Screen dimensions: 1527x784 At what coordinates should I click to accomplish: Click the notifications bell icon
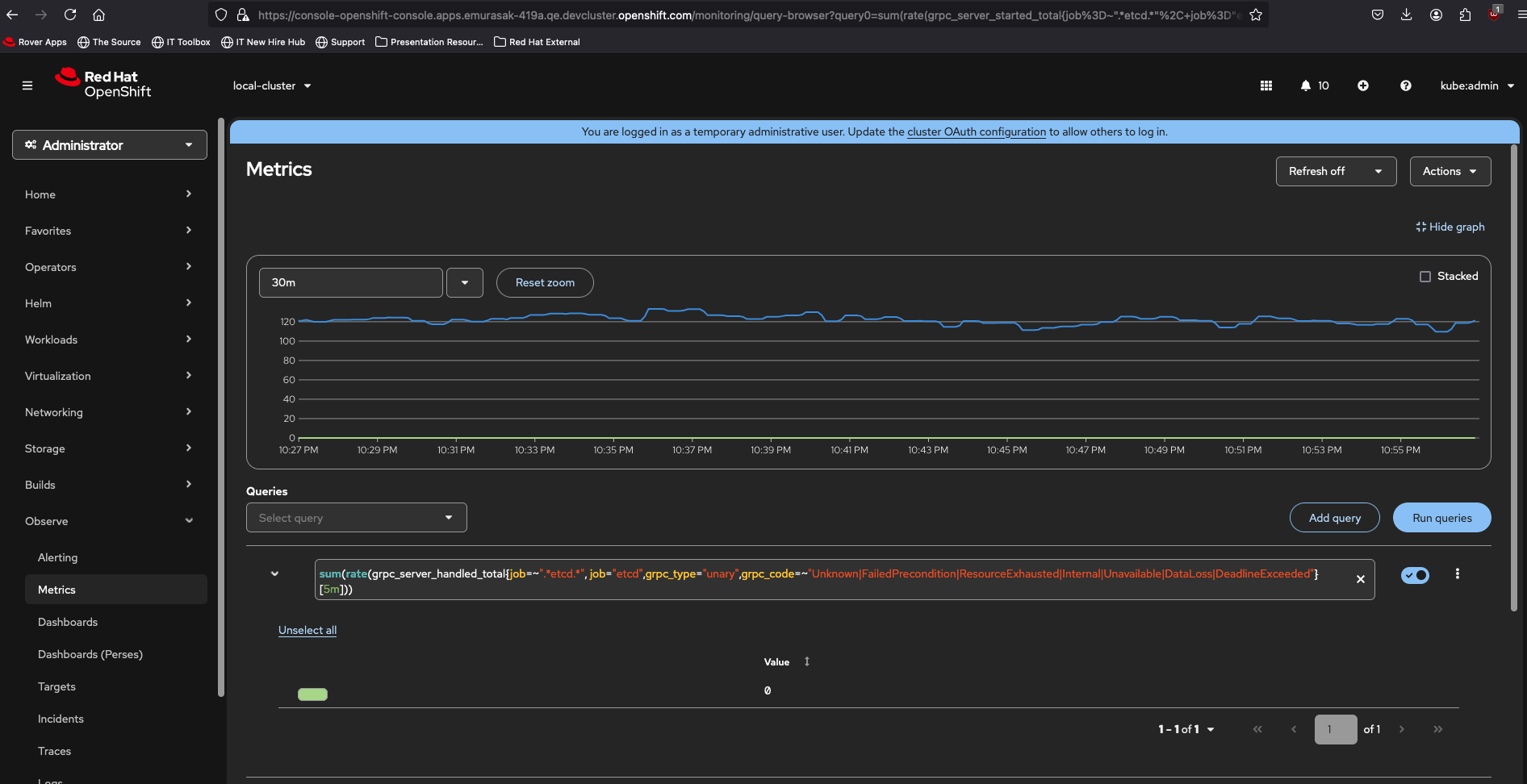coord(1305,85)
